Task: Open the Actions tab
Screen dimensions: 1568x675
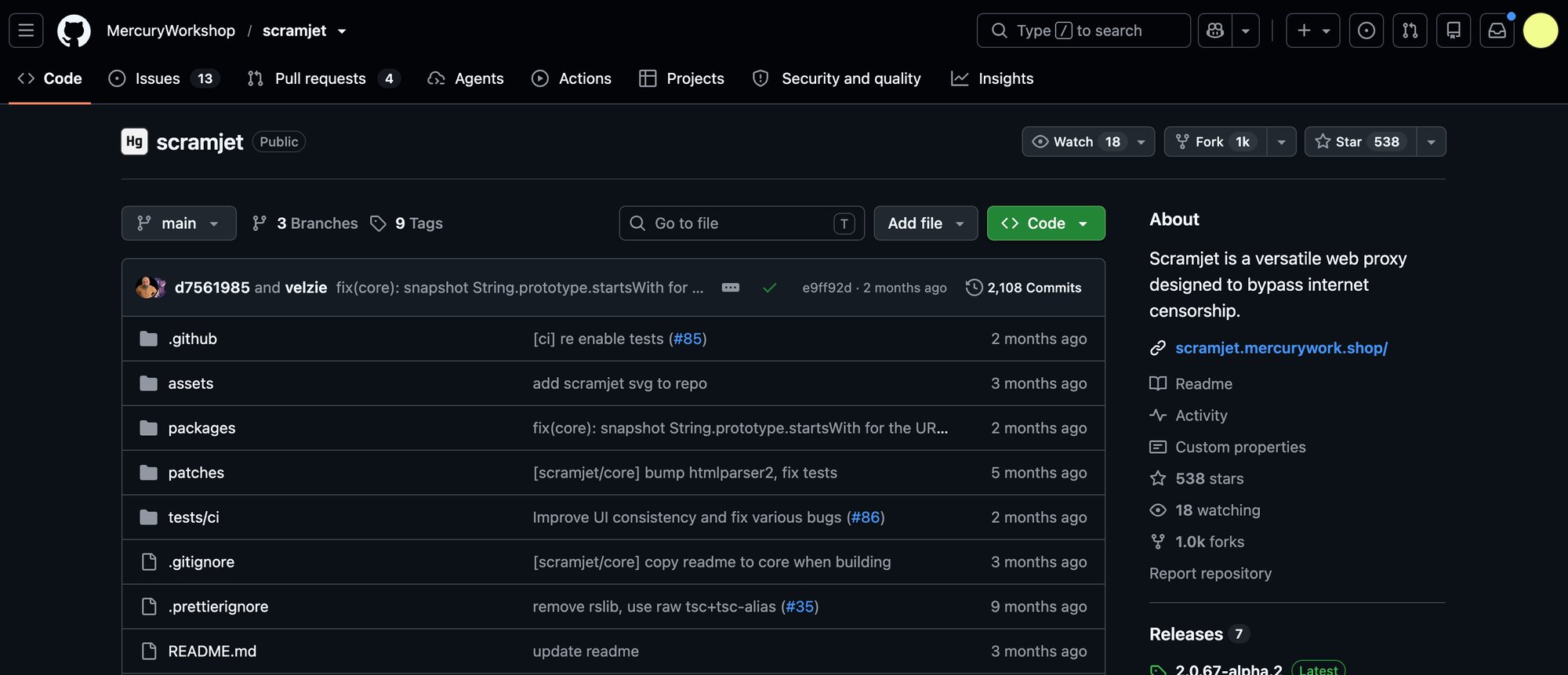Action: (x=572, y=78)
